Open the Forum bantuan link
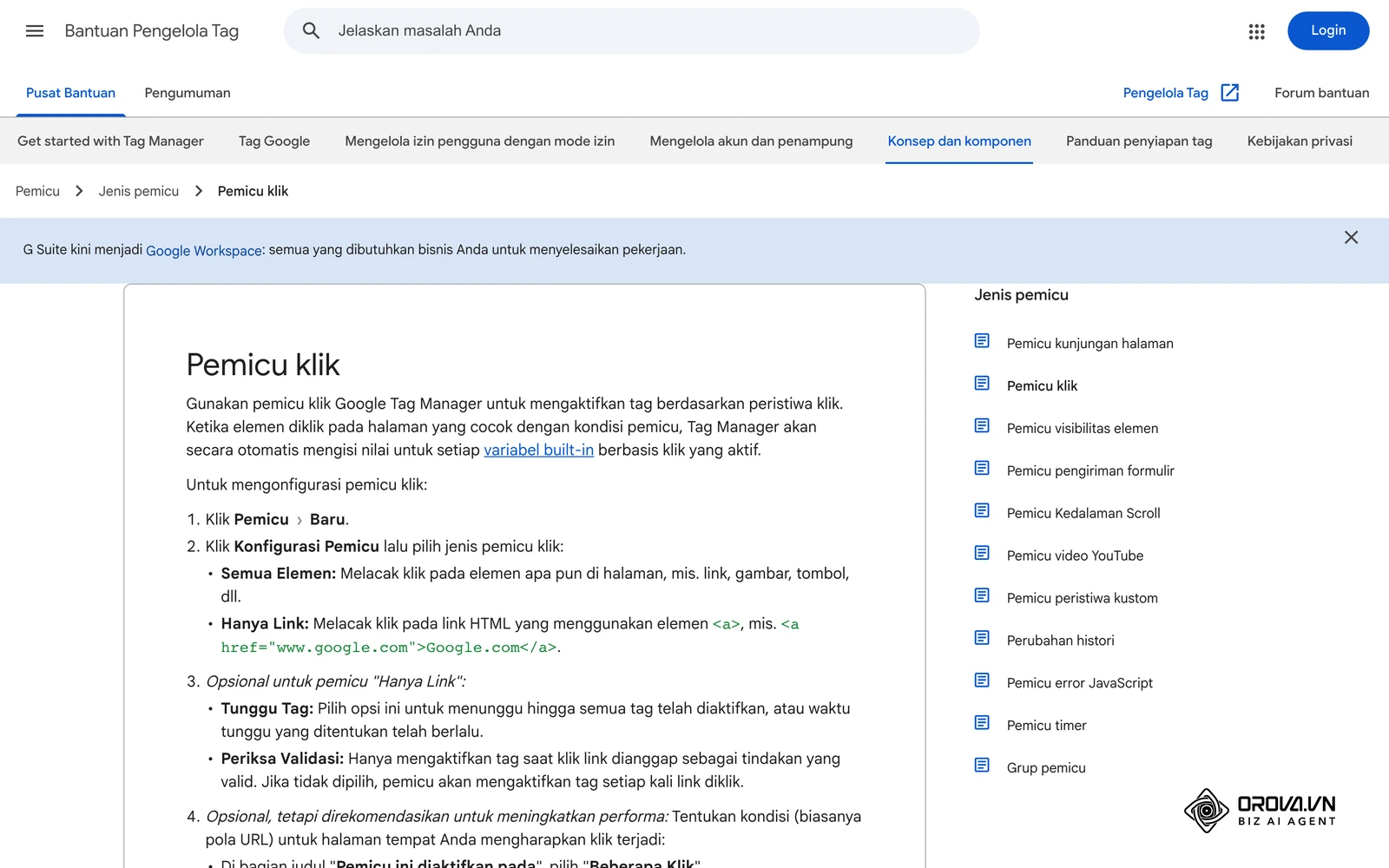1389x868 pixels. tap(1321, 93)
